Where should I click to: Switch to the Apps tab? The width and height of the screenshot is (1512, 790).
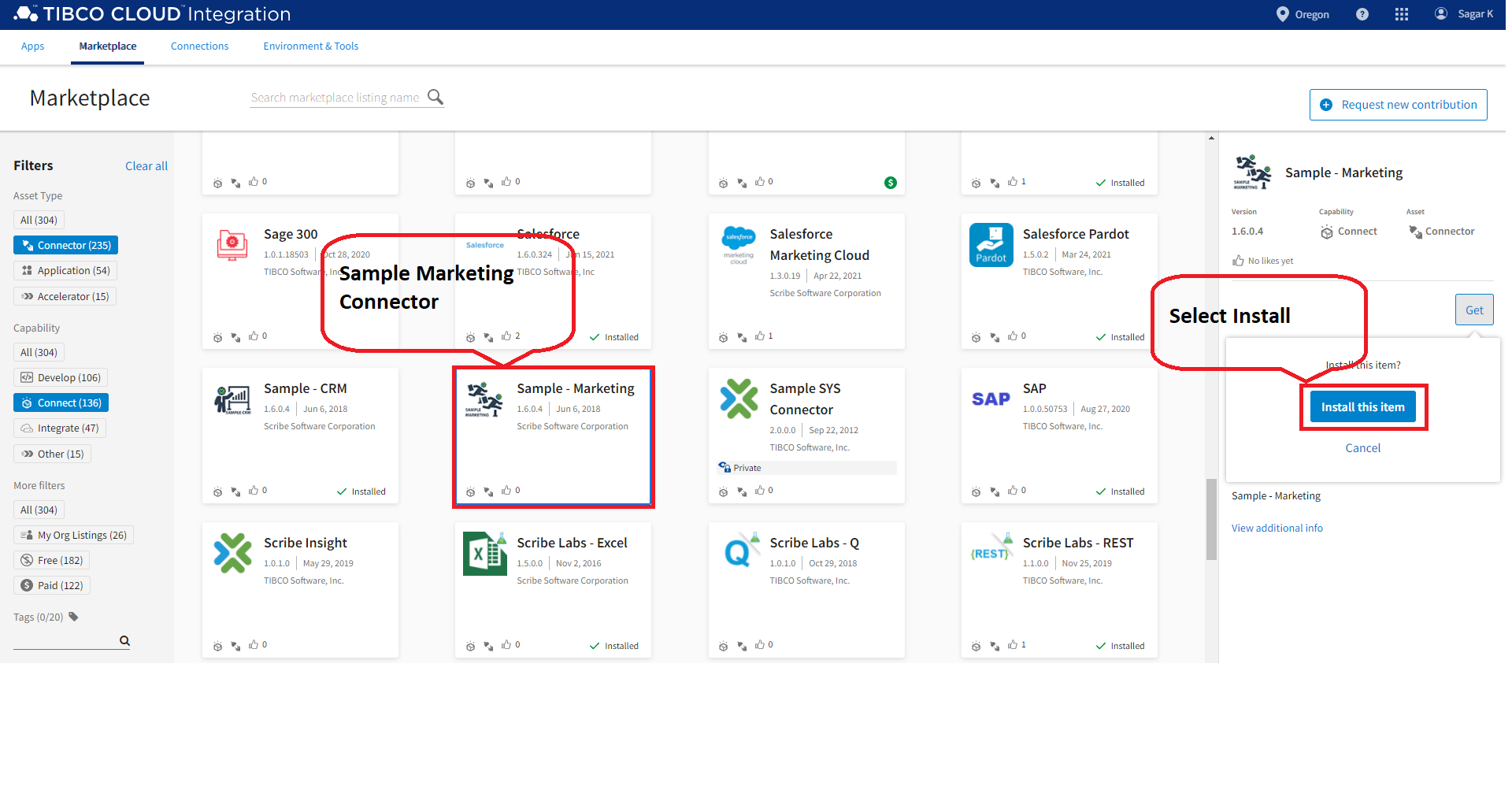pyautogui.click(x=33, y=46)
